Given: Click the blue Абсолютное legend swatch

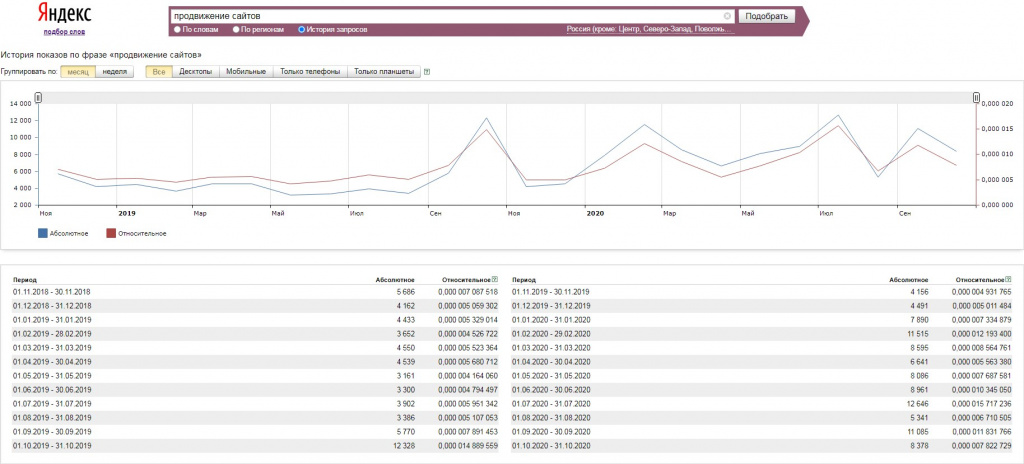Looking at the screenshot, I should pyautogui.click(x=42, y=233).
